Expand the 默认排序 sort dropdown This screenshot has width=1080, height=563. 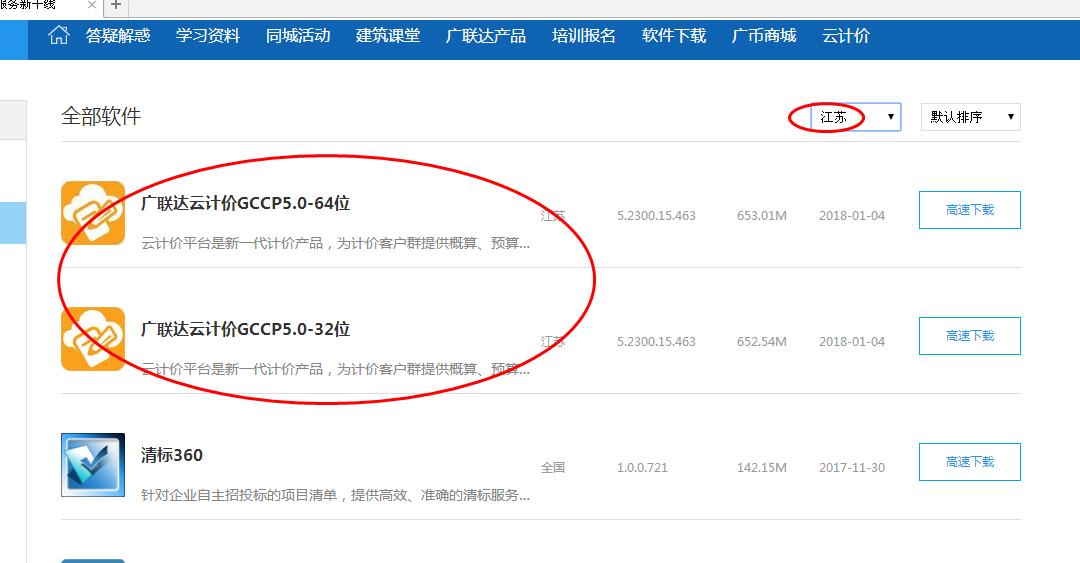[x=970, y=117]
